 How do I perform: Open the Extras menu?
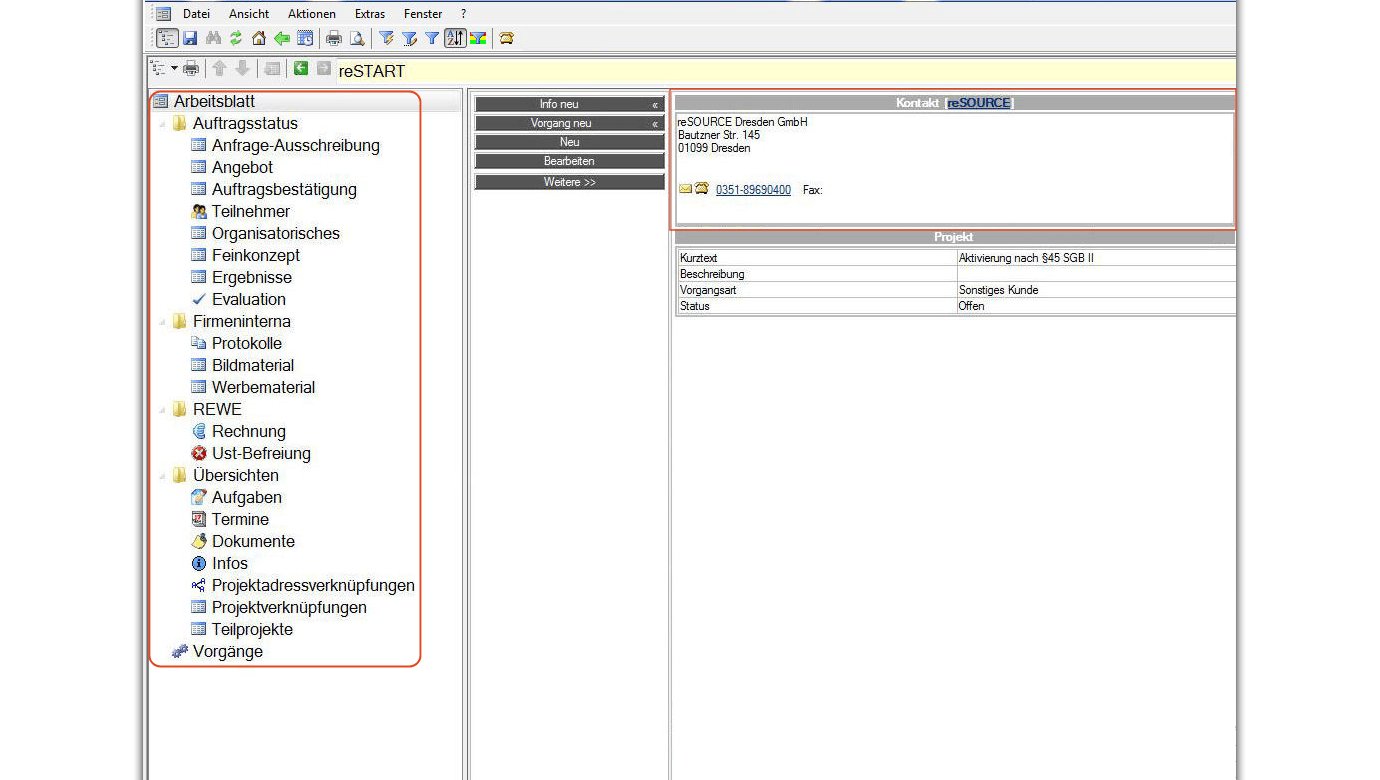coord(369,14)
